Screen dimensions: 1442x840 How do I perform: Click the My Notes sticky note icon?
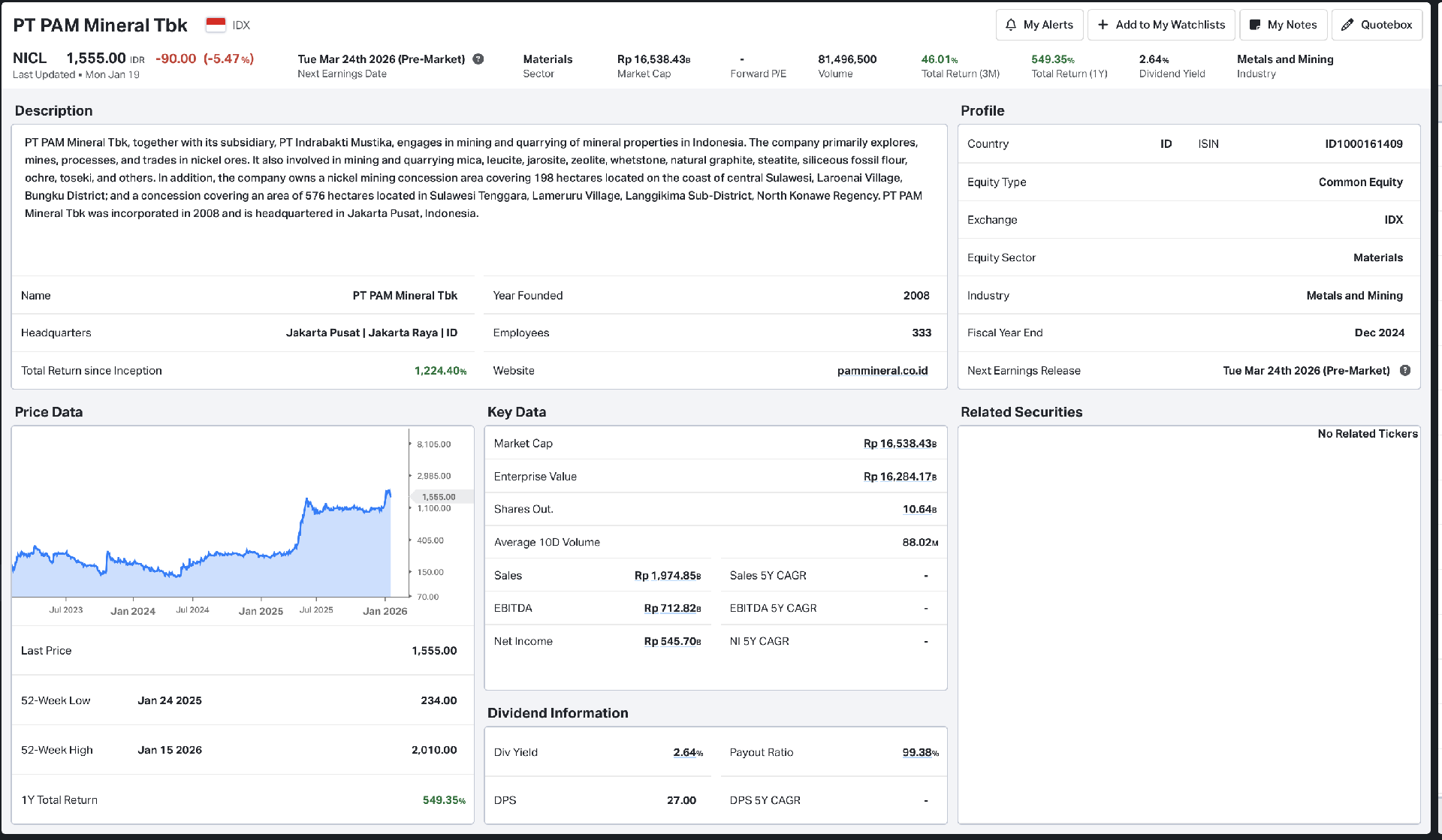click(x=1254, y=25)
